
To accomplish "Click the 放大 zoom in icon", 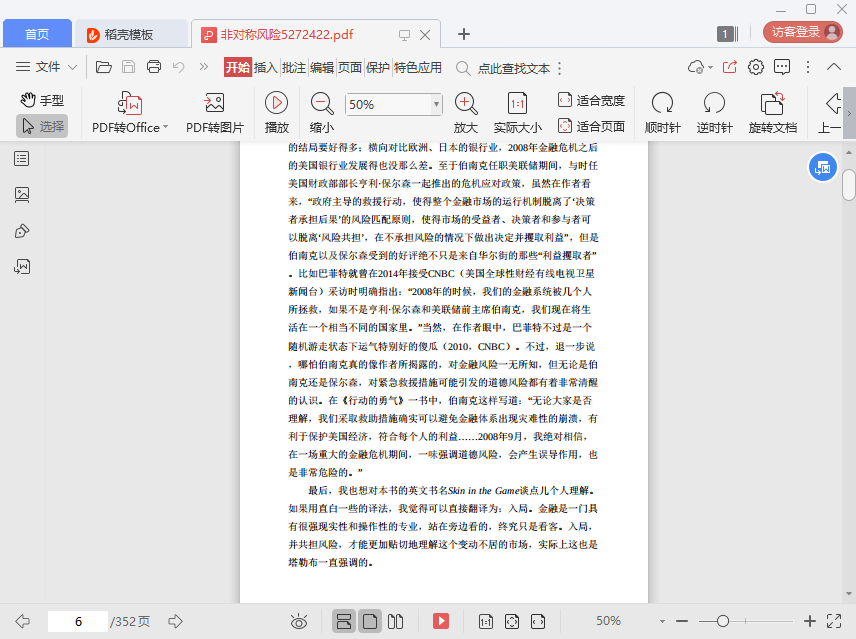I will pos(466,103).
